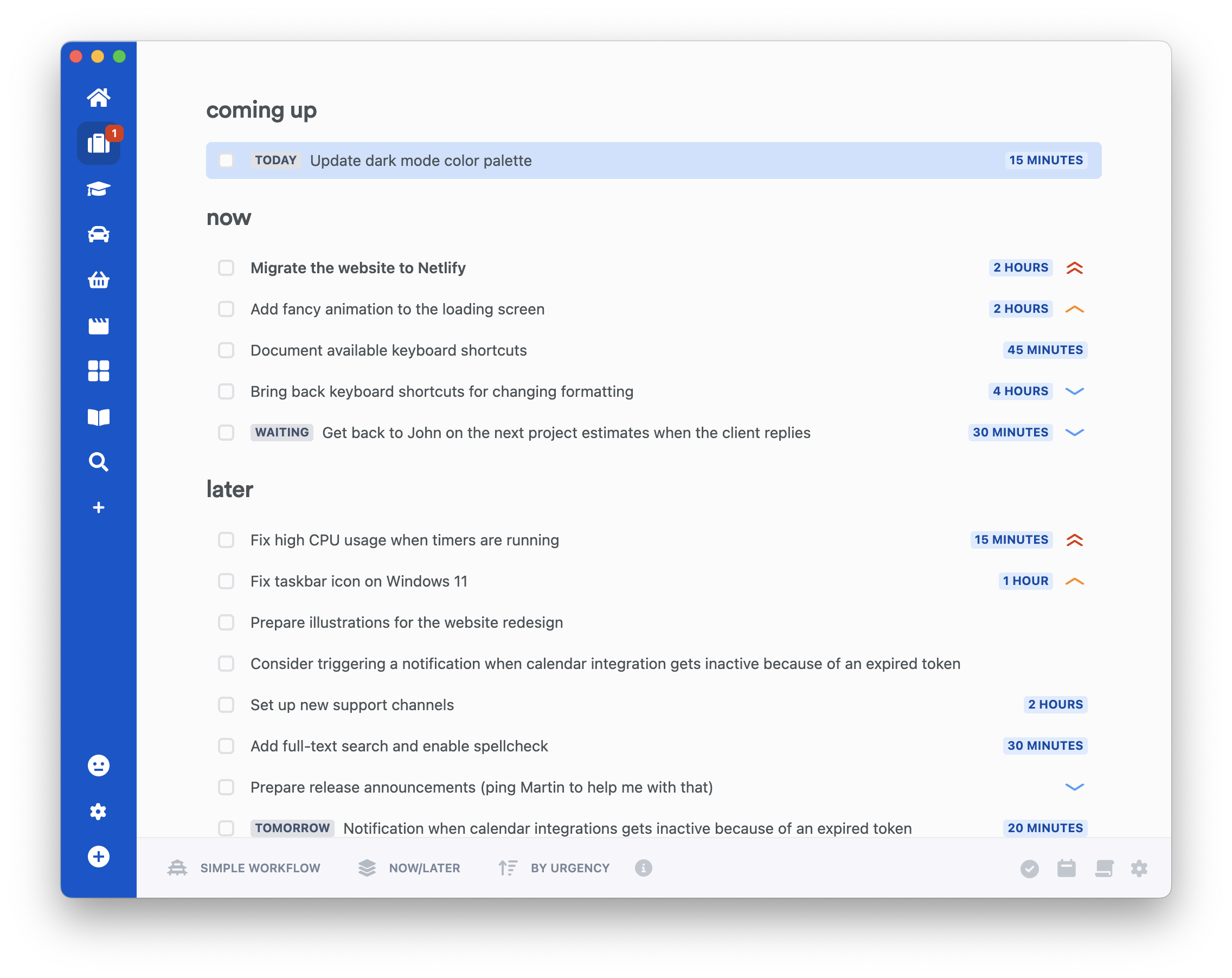Tick 'Fix taskbar icon on Windows 11' checkbox
The height and width of the screenshot is (978, 1232).
point(226,581)
